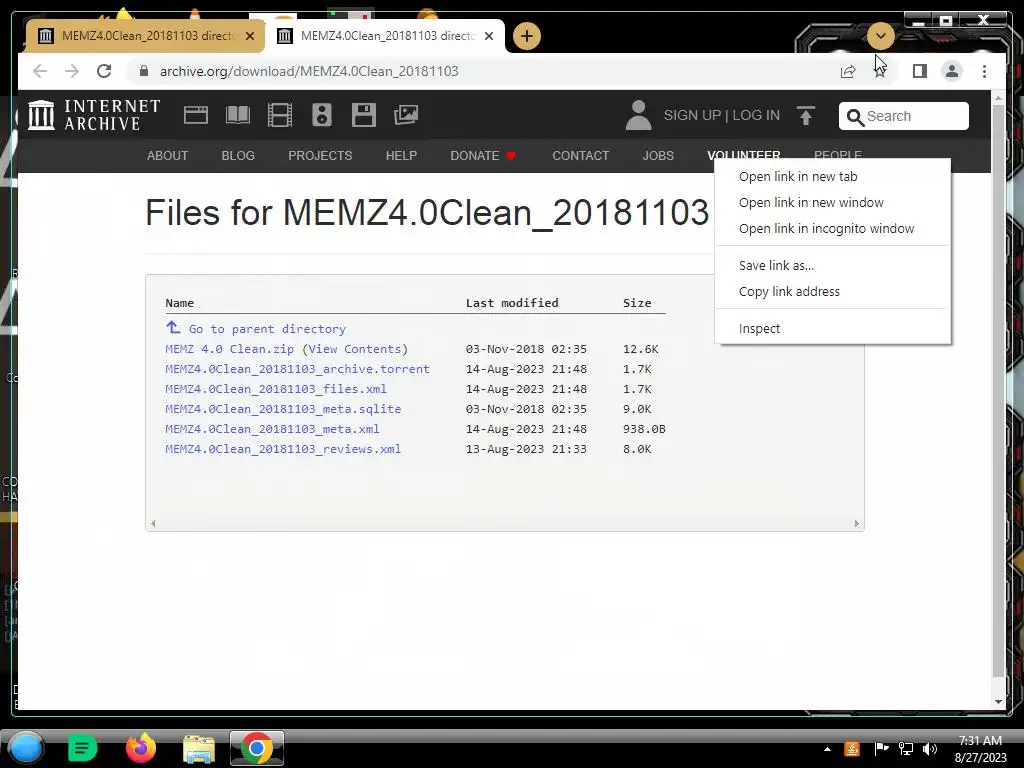The height and width of the screenshot is (768, 1024).
Task: Bookmark this page with the star icon
Action: coord(880,71)
